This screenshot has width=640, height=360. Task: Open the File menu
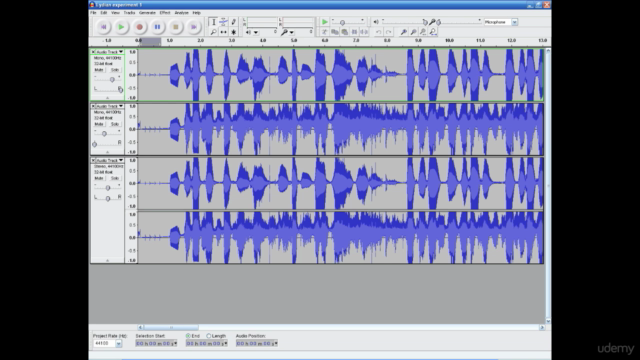tap(93, 13)
